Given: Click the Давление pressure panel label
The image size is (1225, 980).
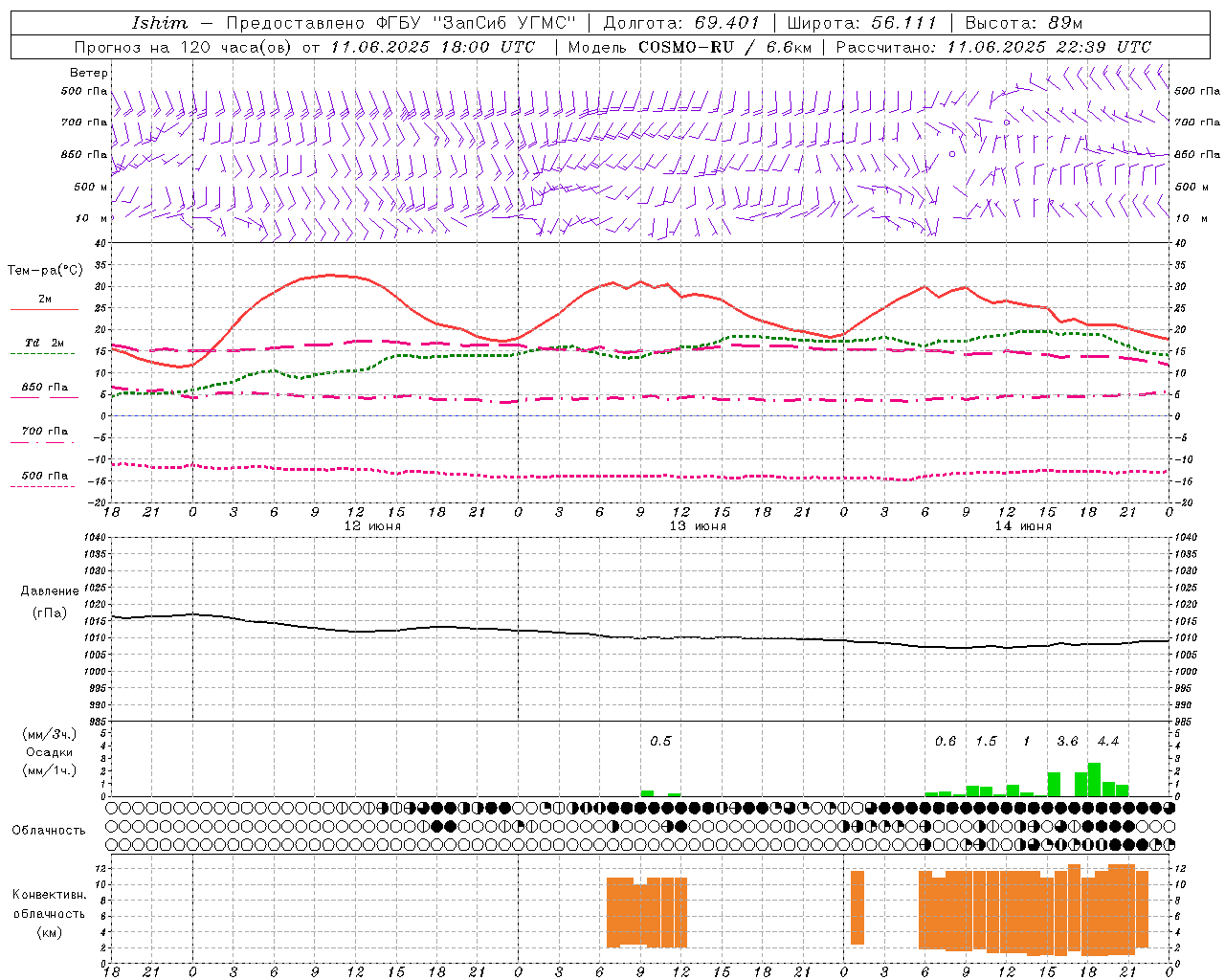Looking at the screenshot, I should (50, 590).
